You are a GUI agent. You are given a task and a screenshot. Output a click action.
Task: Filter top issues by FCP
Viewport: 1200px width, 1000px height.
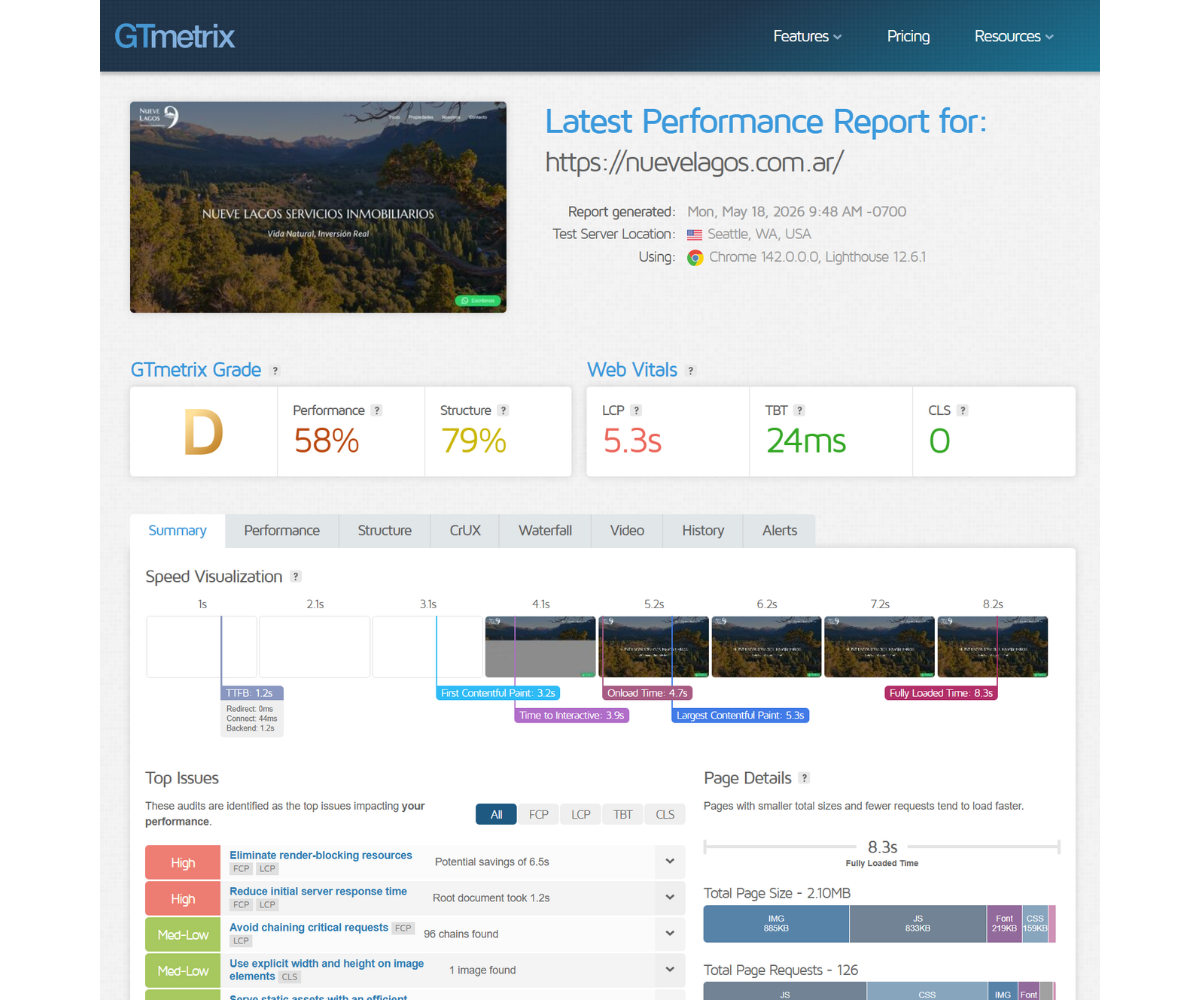[539, 814]
